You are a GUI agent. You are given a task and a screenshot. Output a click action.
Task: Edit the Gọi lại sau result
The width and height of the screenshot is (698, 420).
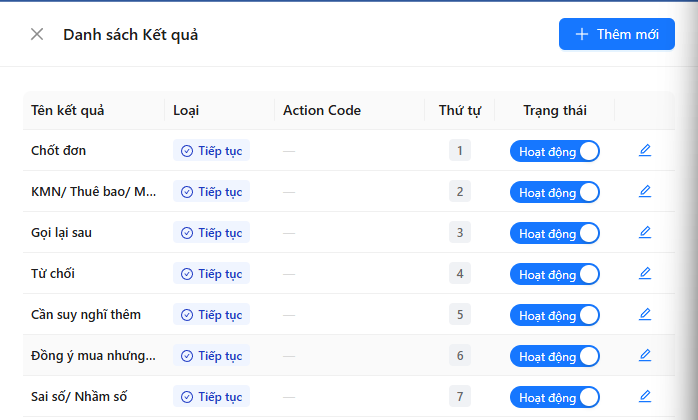pyautogui.click(x=645, y=232)
